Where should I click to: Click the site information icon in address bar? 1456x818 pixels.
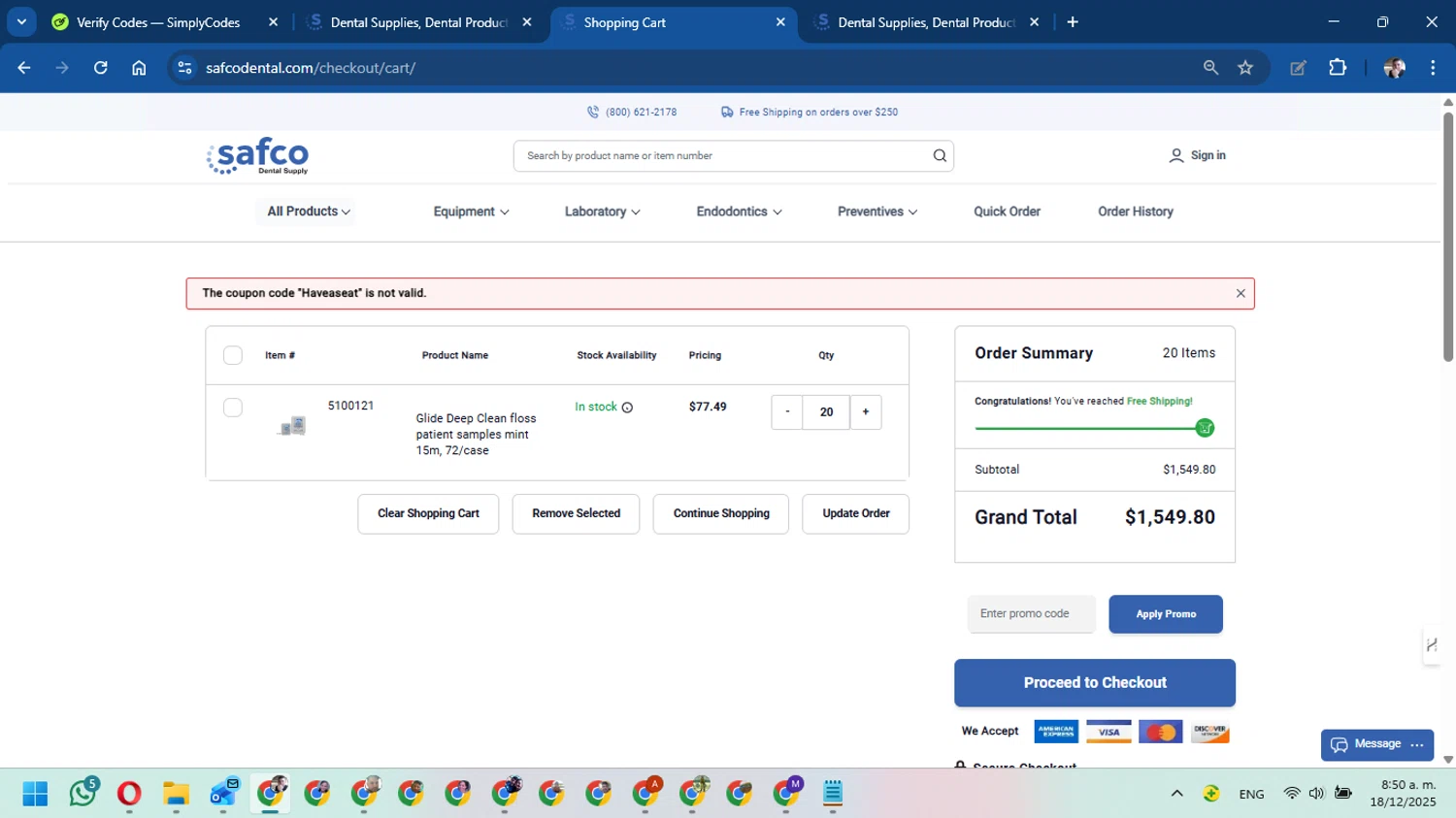click(185, 67)
